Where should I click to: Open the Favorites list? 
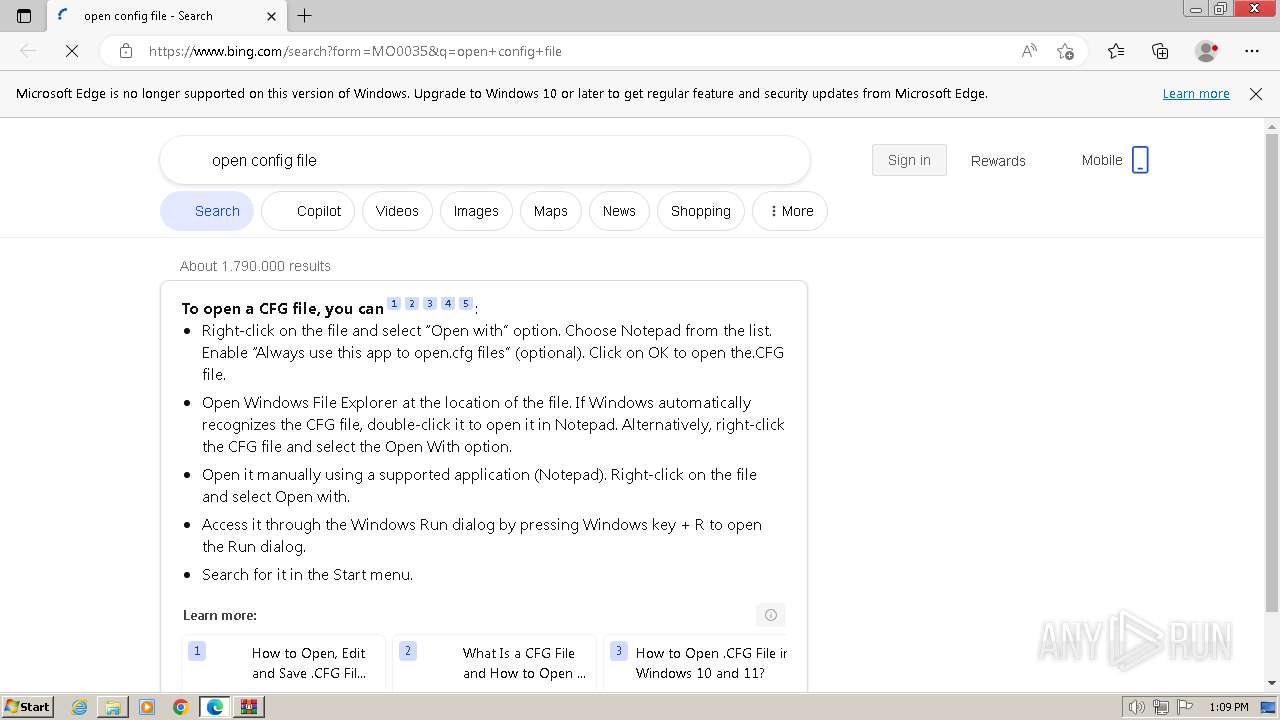[1116, 51]
